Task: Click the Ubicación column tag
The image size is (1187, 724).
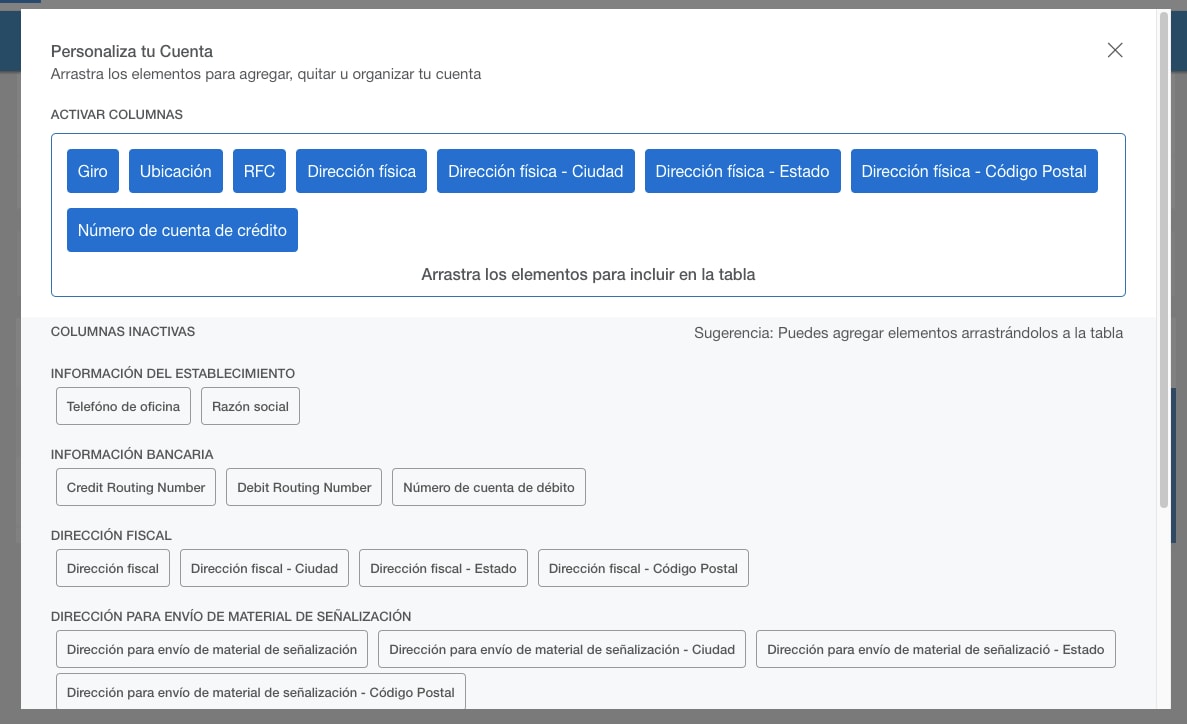Action: pos(175,171)
